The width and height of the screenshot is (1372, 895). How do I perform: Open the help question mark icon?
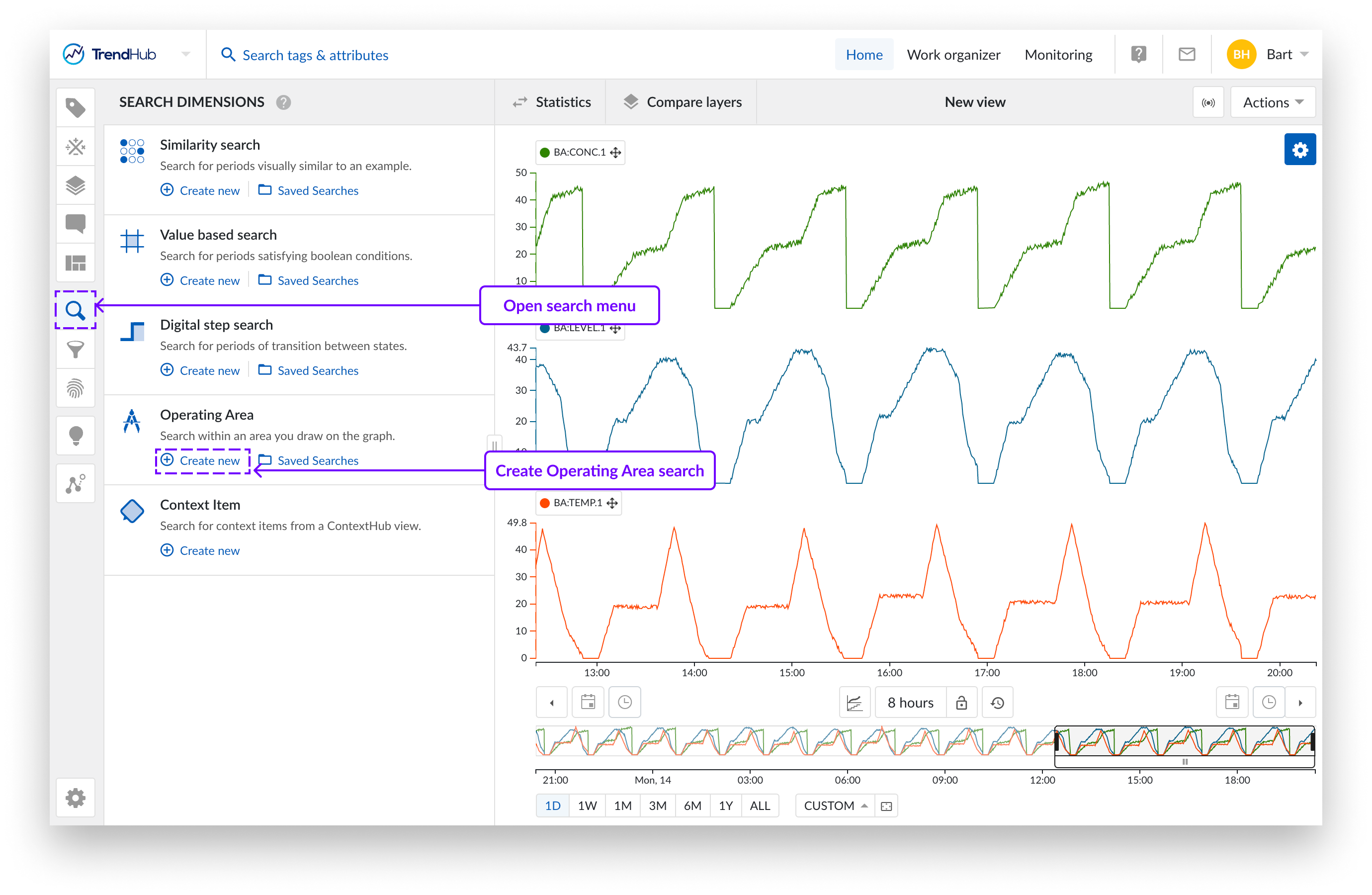coord(1138,55)
